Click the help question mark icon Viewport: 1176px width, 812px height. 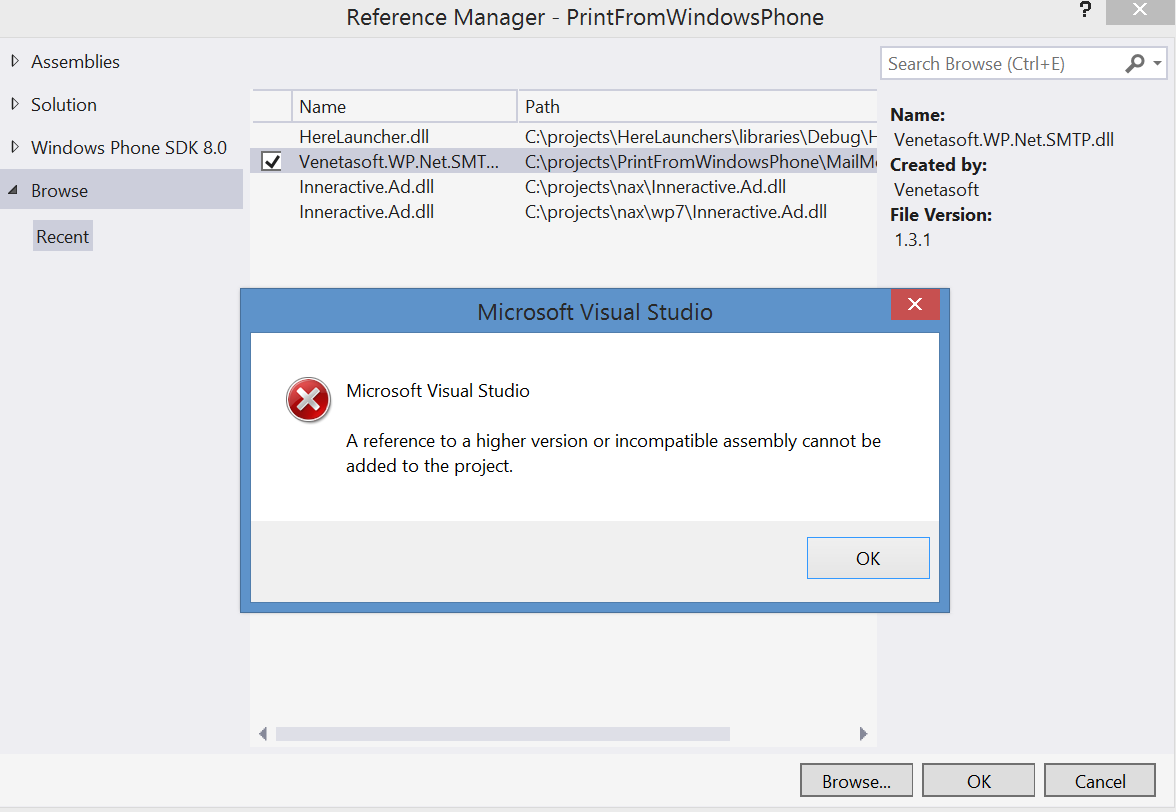[x=1085, y=11]
